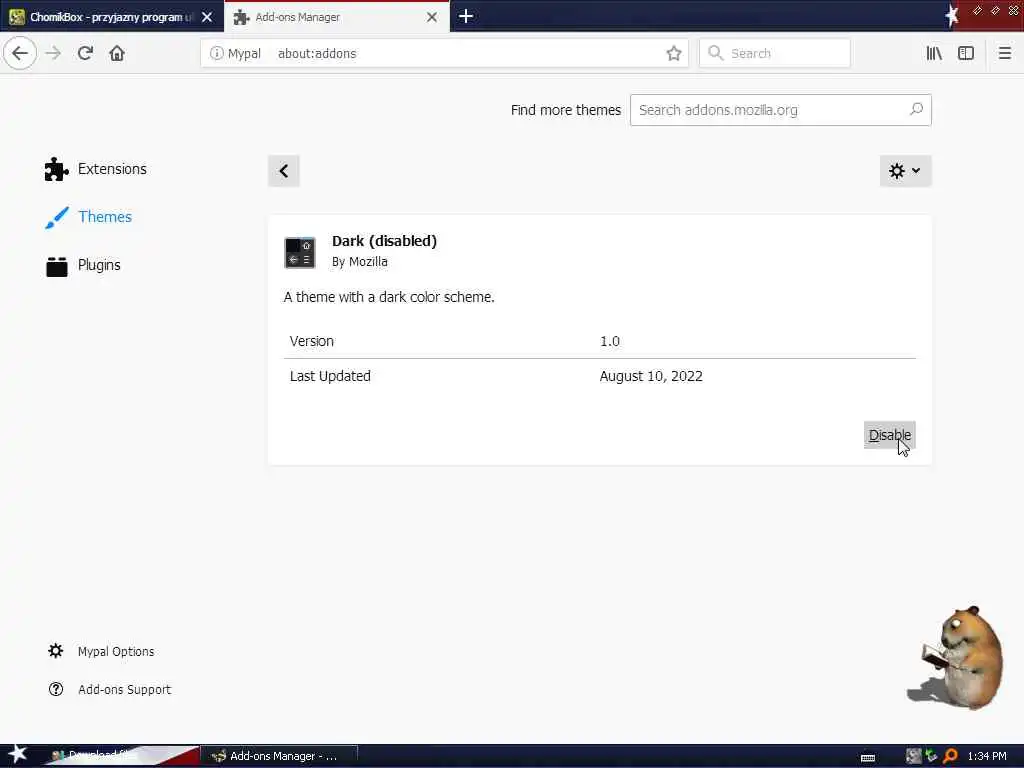1024x768 pixels.
Task: Open the Library bookshelf icon
Action: pyautogui.click(x=934, y=54)
